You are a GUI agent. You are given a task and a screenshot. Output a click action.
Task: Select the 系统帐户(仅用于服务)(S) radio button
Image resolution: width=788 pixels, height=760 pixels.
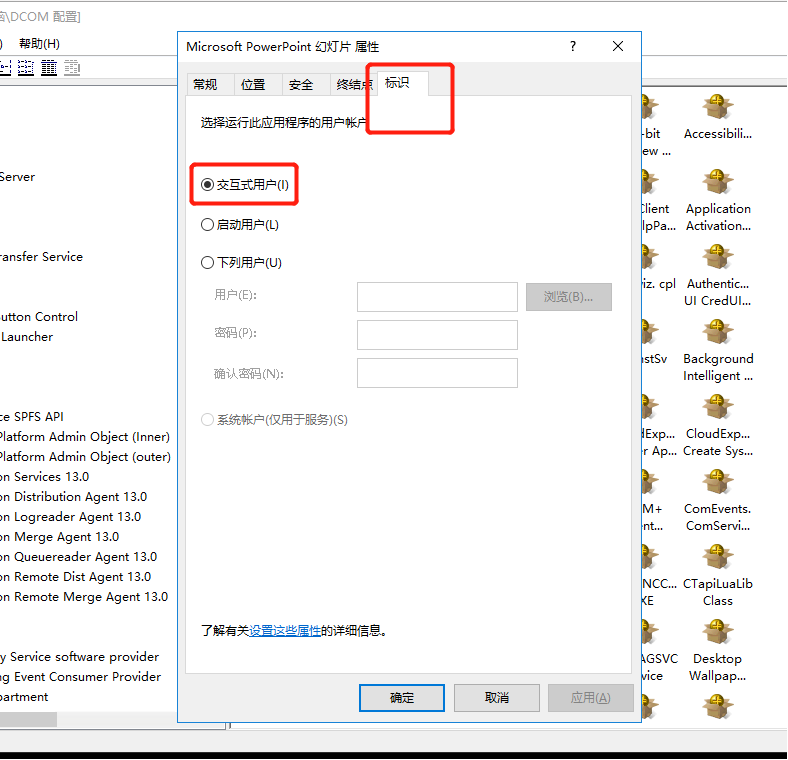(208, 419)
